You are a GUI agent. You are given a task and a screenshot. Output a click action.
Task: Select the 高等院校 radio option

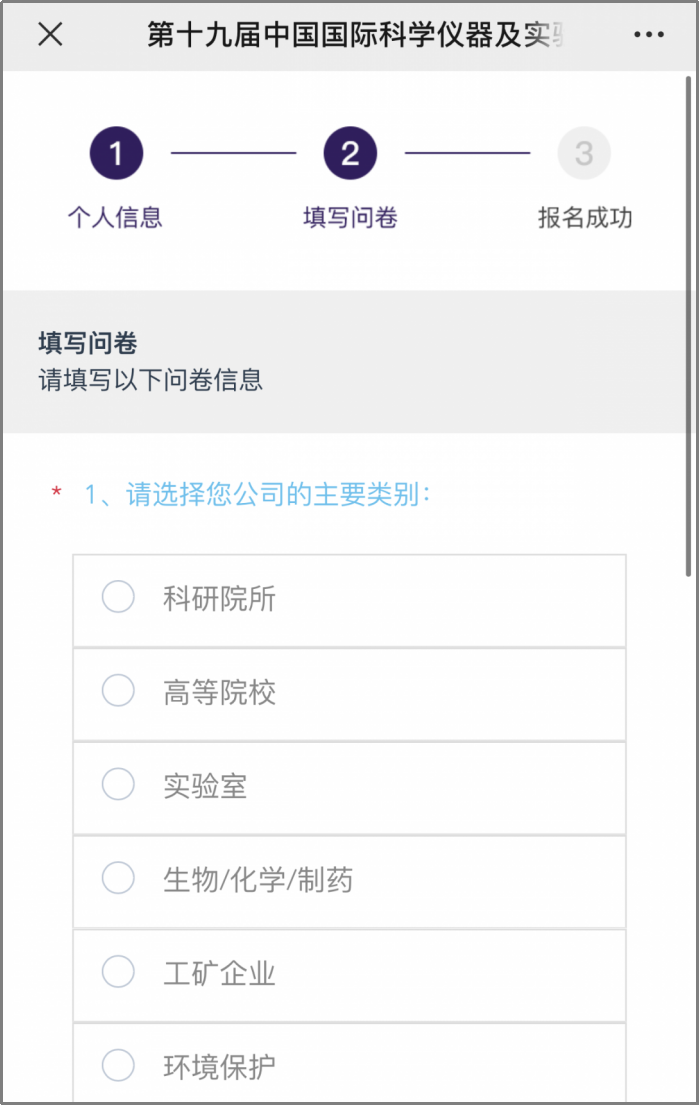(x=118, y=691)
